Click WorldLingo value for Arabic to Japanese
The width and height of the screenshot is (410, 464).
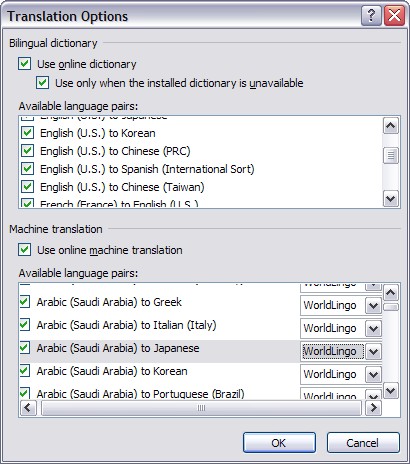(x=332, y=351)
